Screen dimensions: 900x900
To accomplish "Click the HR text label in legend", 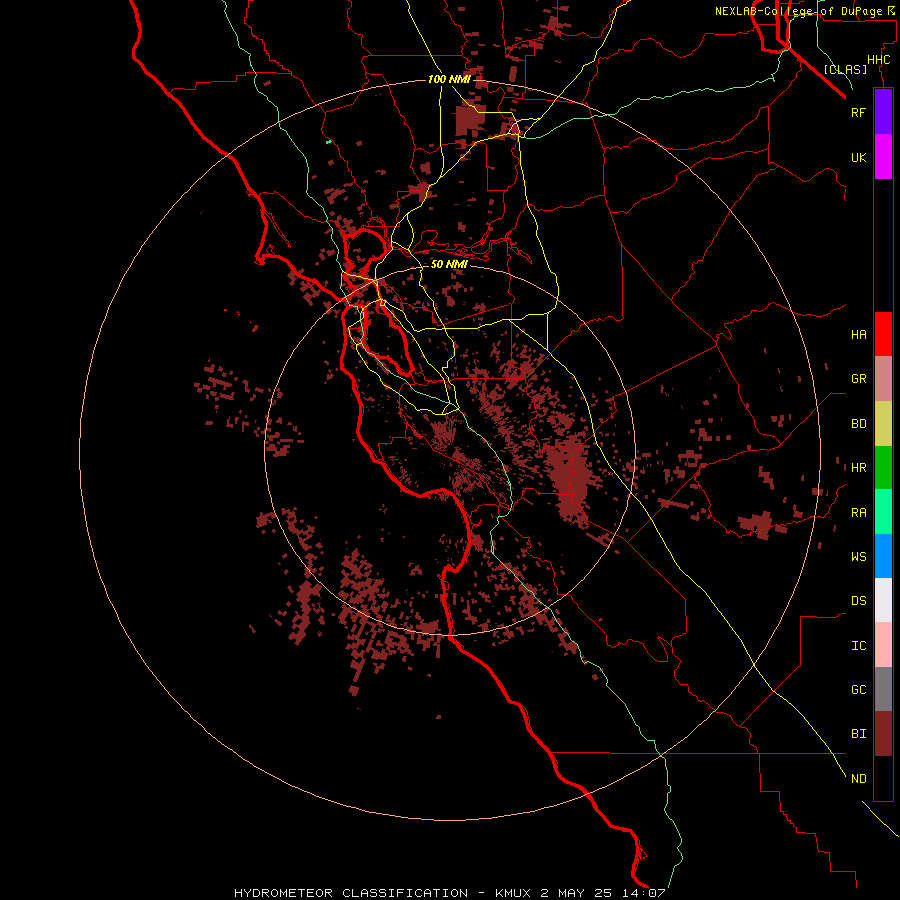I will [858, 468].
